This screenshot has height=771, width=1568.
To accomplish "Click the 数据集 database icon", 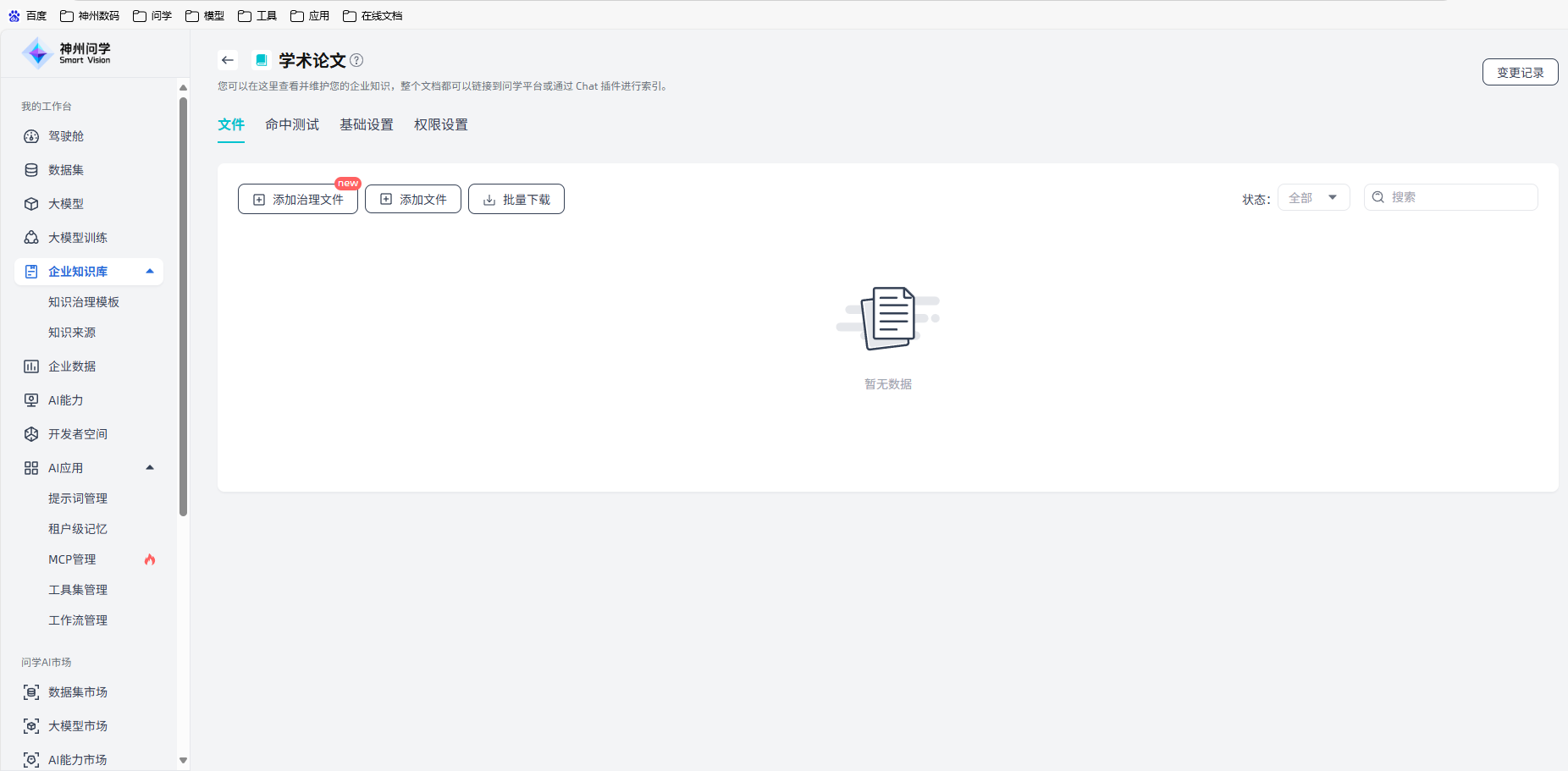I will (31, 170).
